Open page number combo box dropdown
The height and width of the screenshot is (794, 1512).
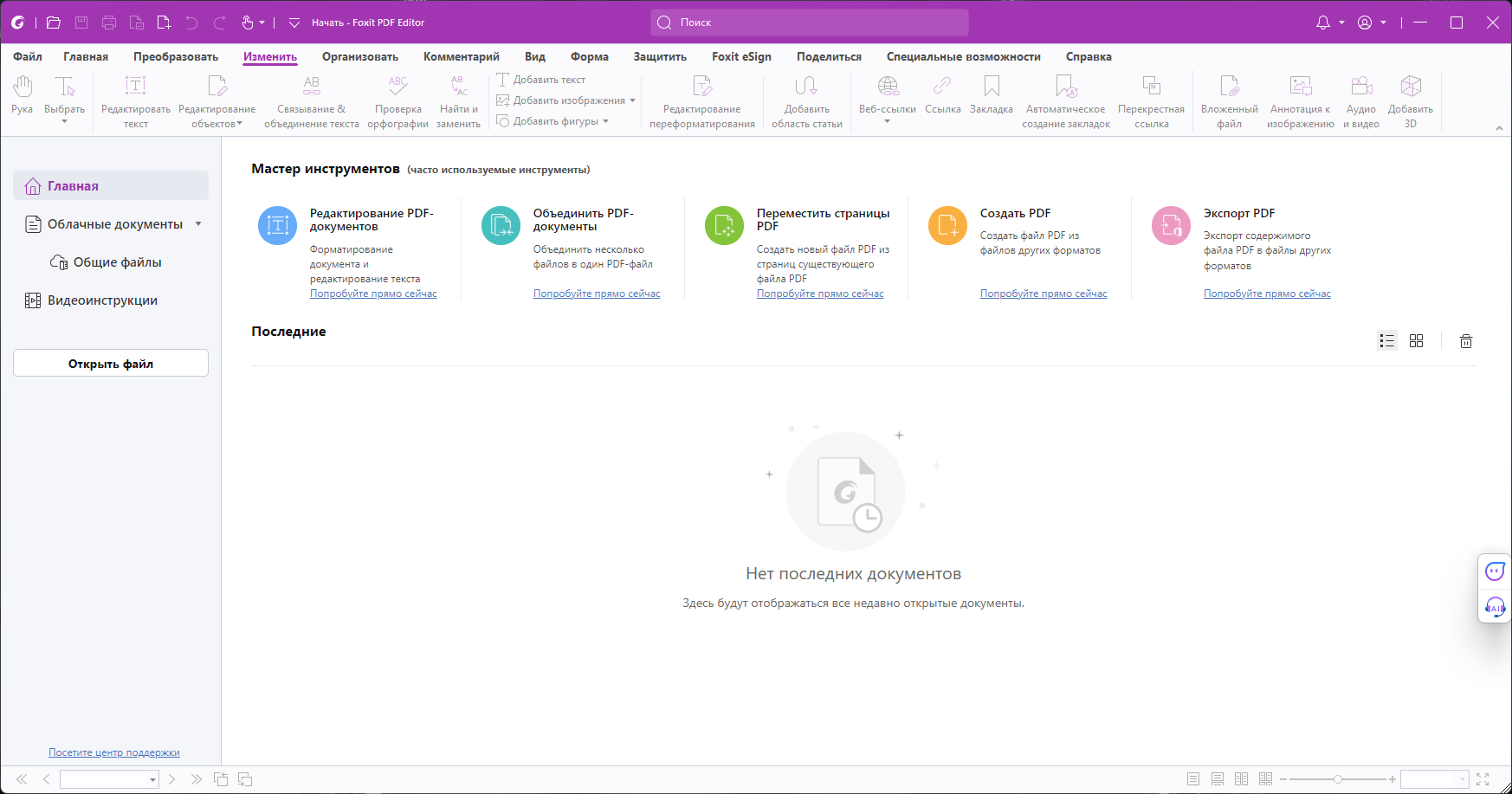click(153, 779)
